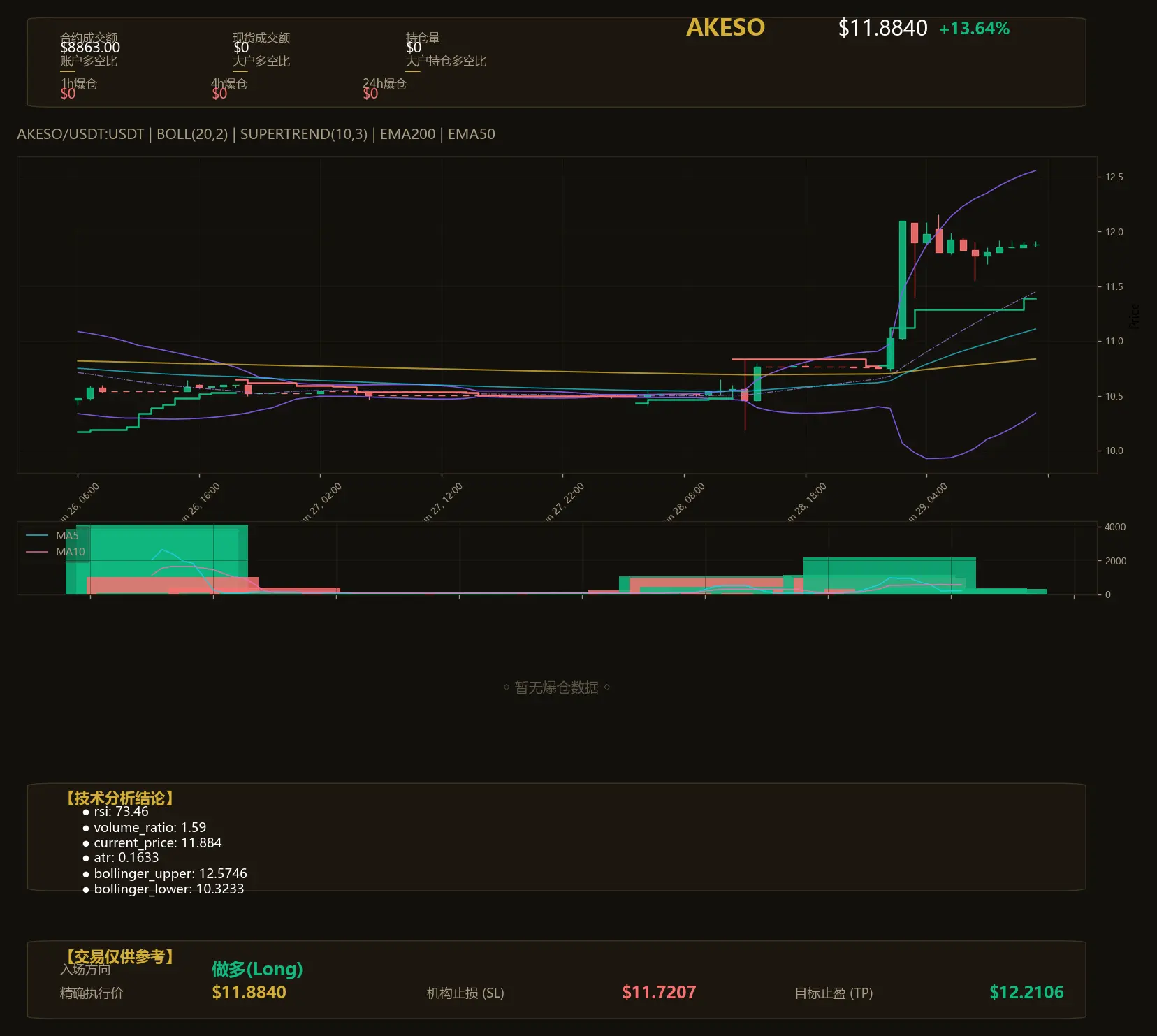Click the bollinger_lower: 10.3233 line
Viewport: 1157px width, 1036px height.
pyautogui.click(x=163, y=889)
